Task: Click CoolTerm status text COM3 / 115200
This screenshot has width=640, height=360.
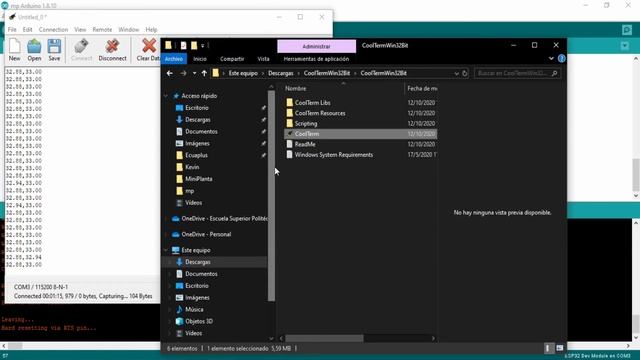Action: [x=41, y=287]
